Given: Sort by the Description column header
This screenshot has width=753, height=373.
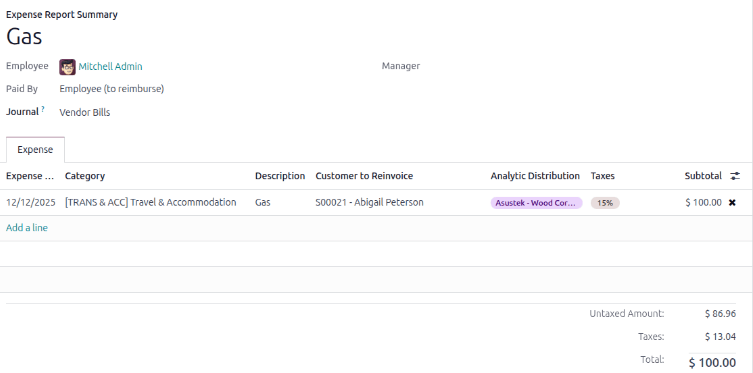Looking at the screenshot, I should tap(280, 176).
